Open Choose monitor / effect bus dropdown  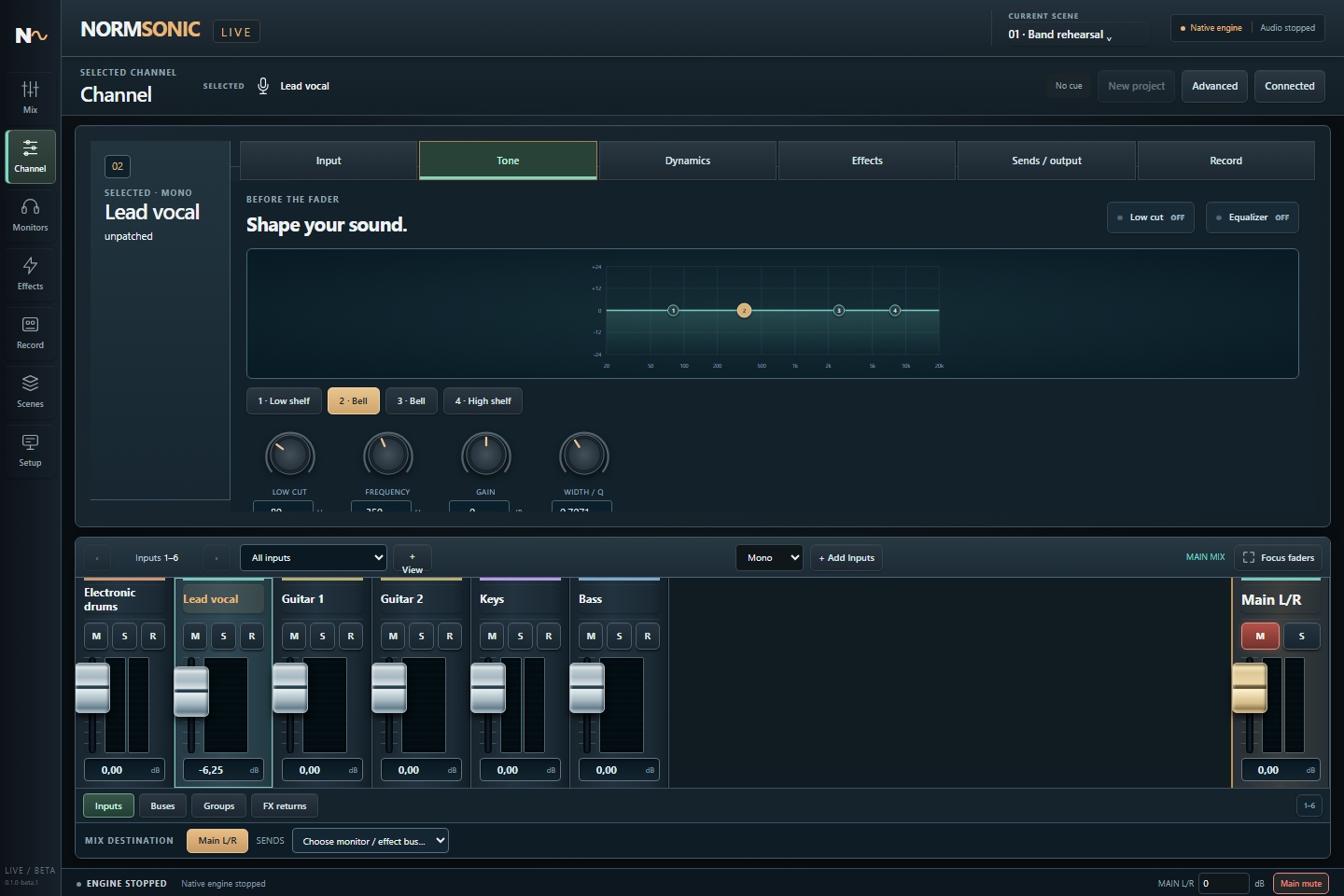pos(371,841)
